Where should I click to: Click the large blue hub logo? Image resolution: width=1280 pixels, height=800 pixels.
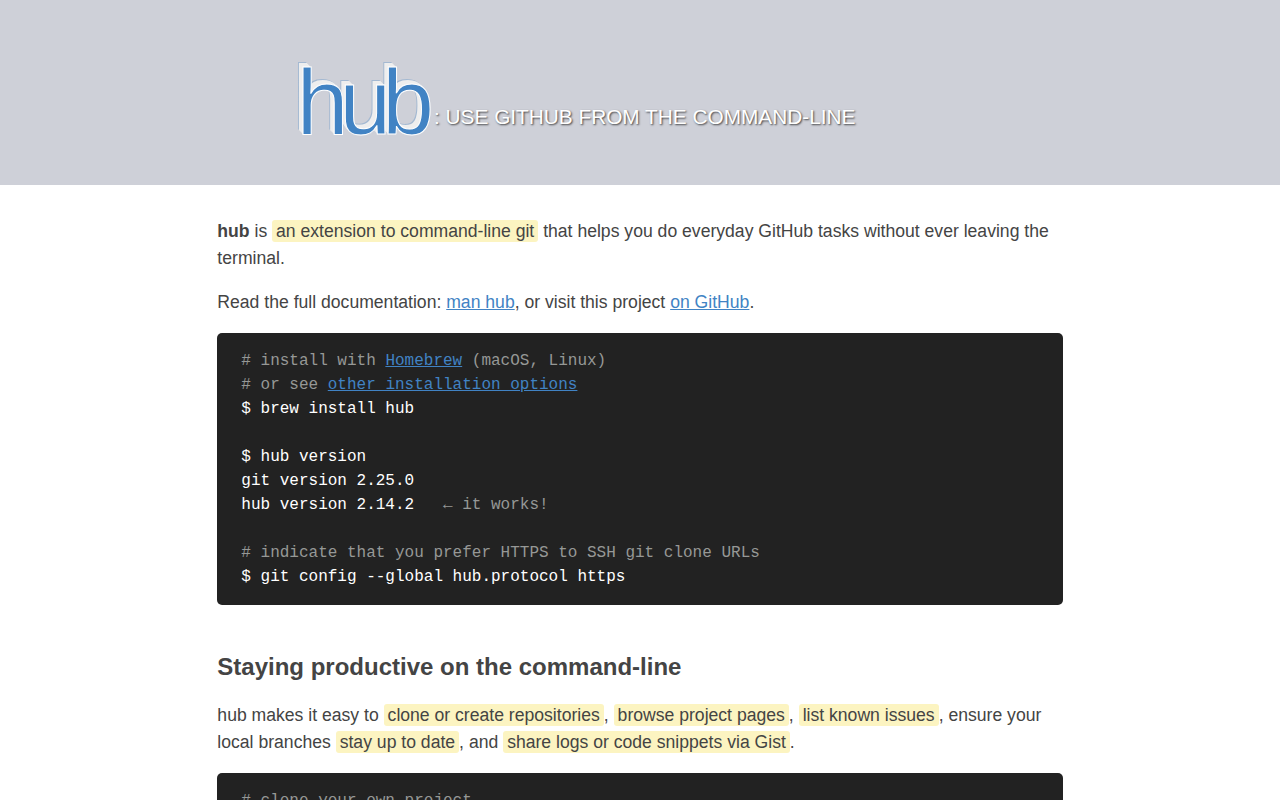pyautogui.click(x=364, y=99)
